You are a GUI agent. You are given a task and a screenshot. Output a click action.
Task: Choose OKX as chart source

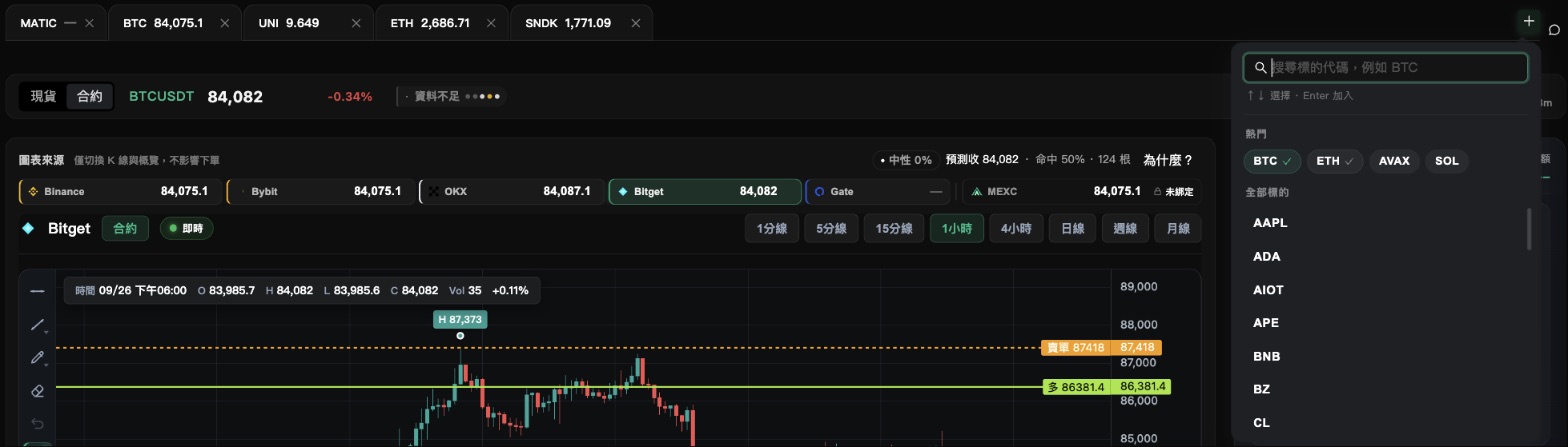tap(511, 191)
